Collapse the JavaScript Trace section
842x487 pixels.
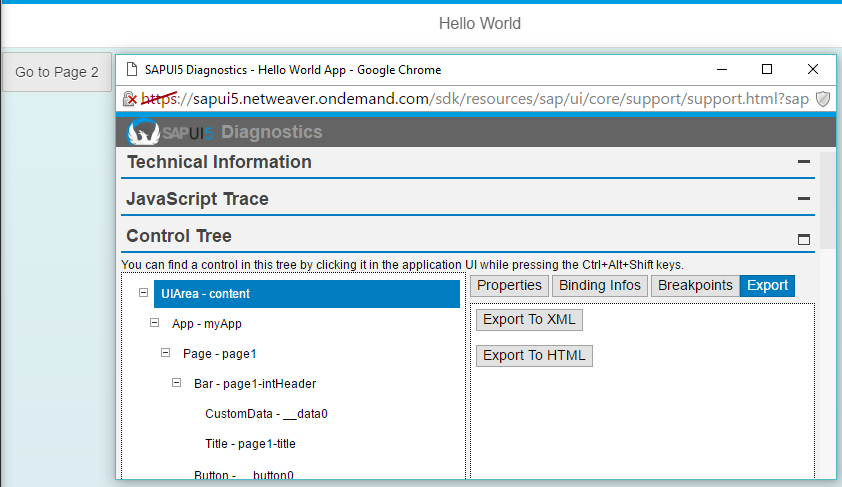[803, 198]
